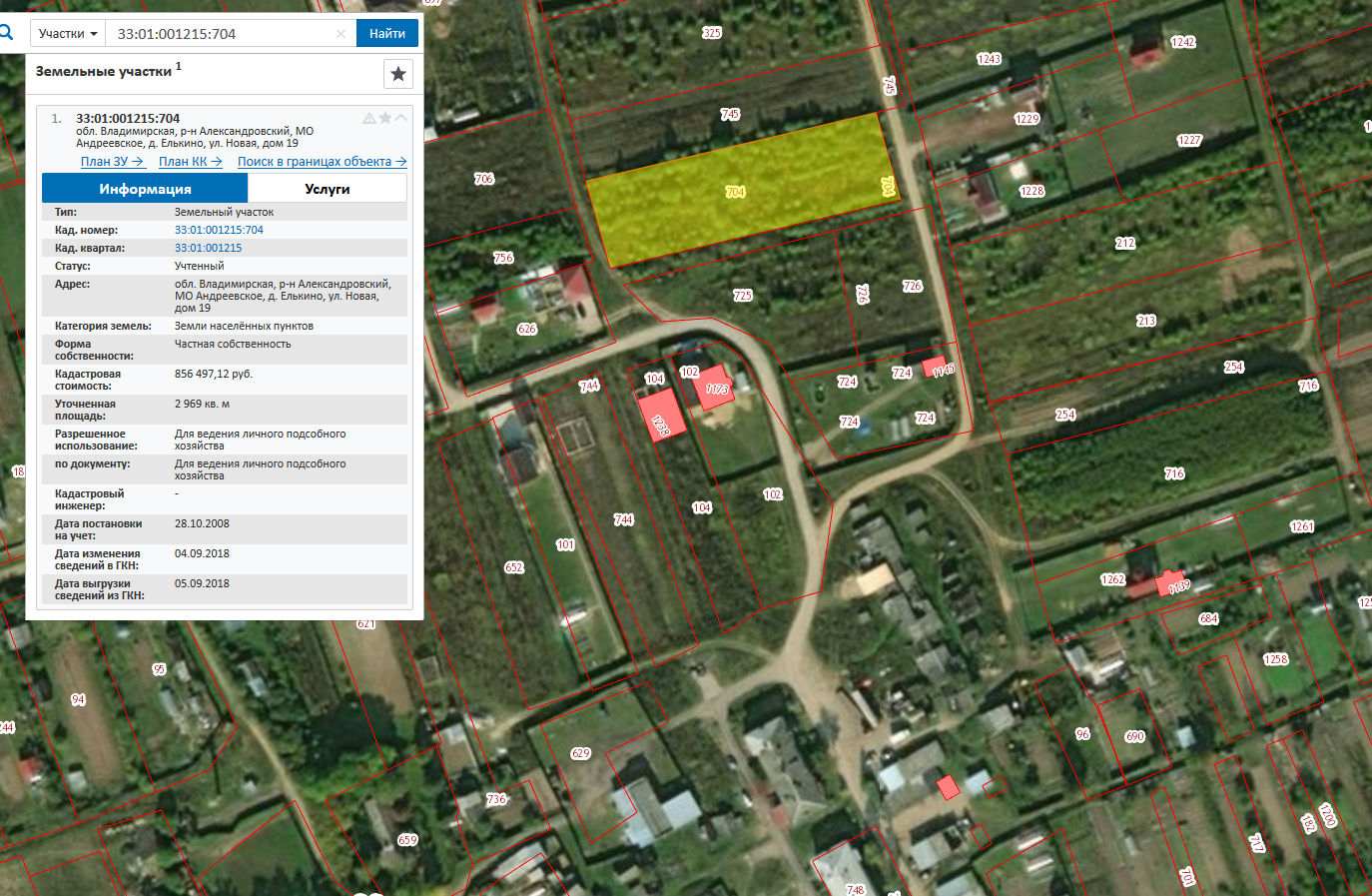Collapse result 1 details with the chevron

(x=400, y=118)
